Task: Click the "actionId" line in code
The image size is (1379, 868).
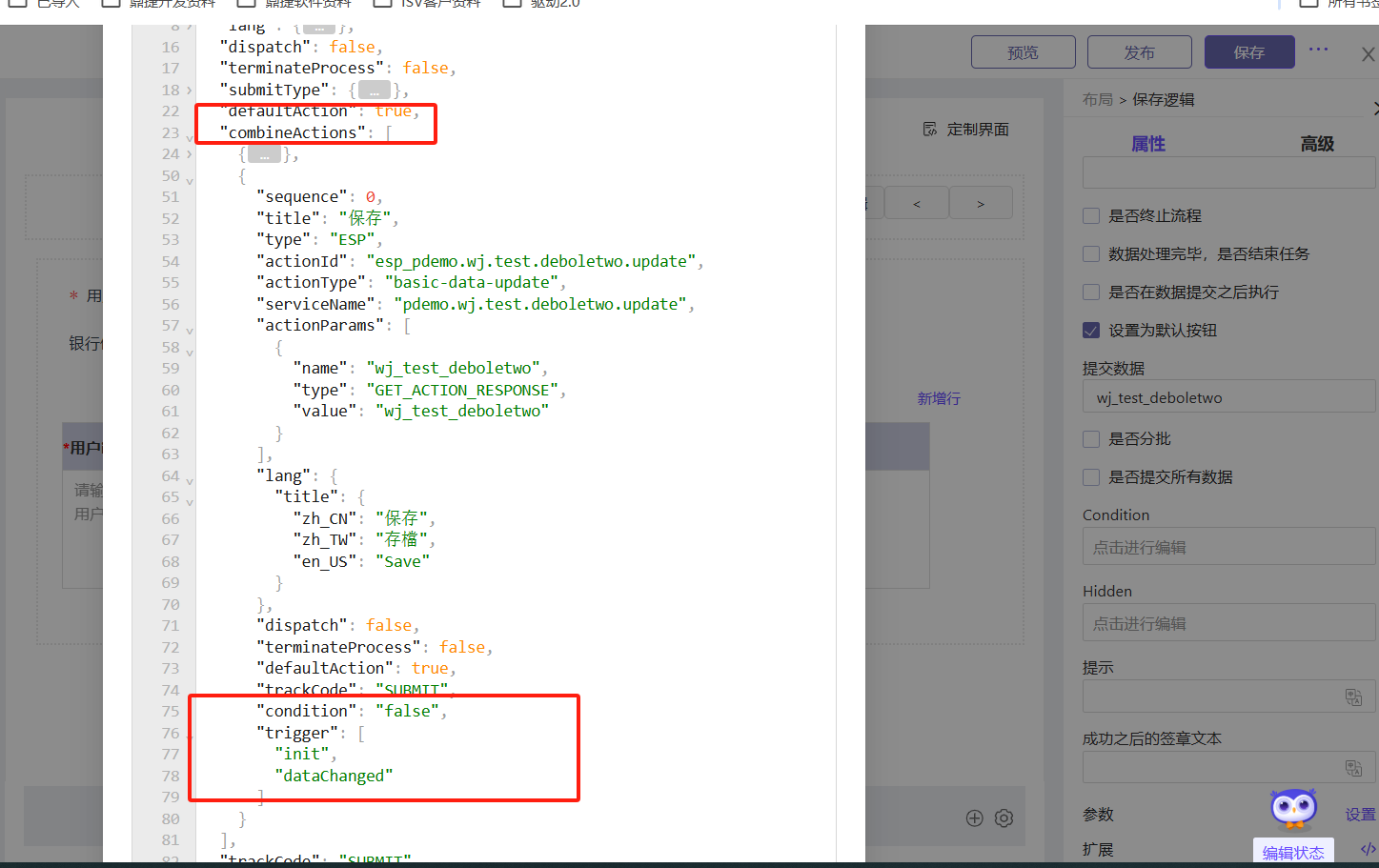Action: point(479,261)
